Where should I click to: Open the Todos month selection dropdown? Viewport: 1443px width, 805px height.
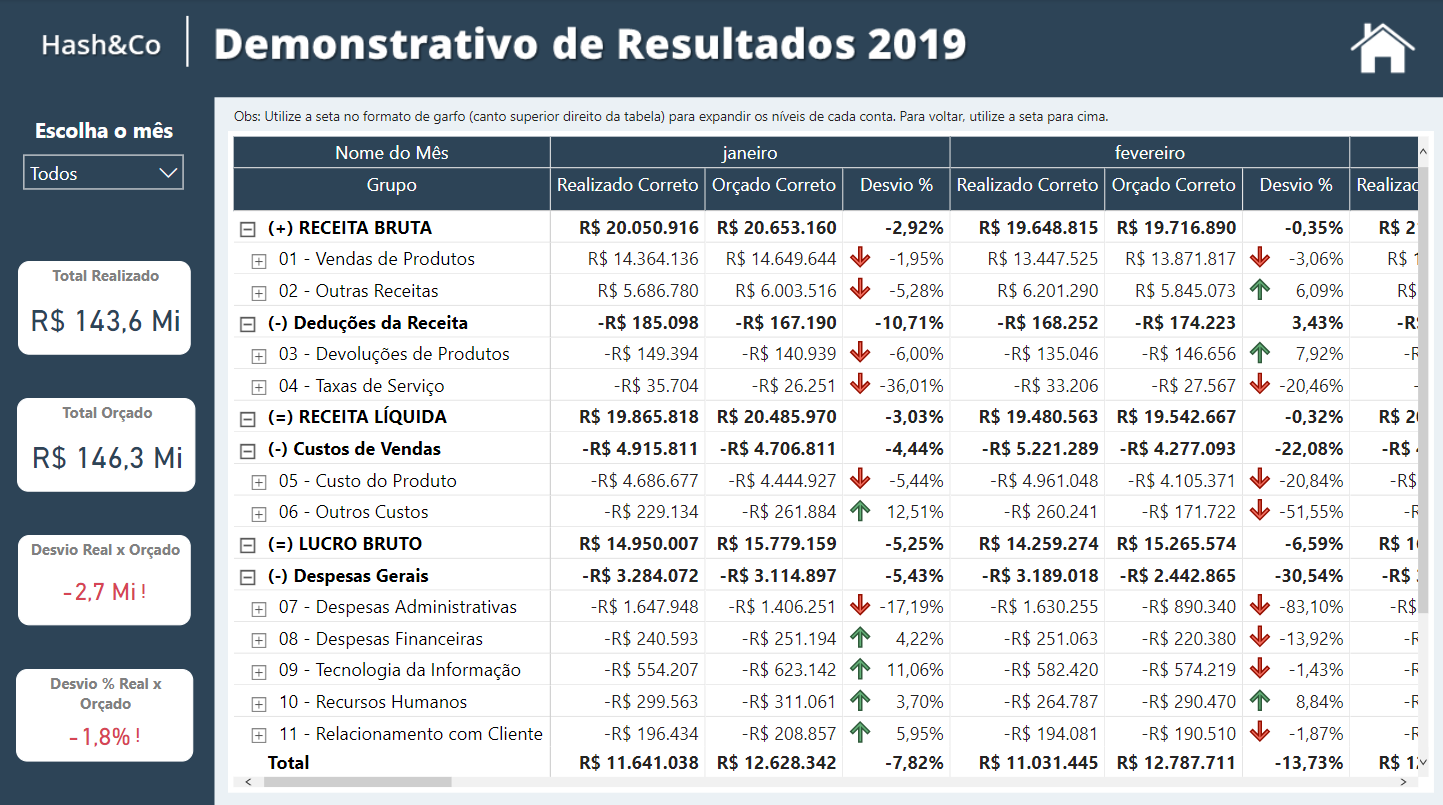104,172
